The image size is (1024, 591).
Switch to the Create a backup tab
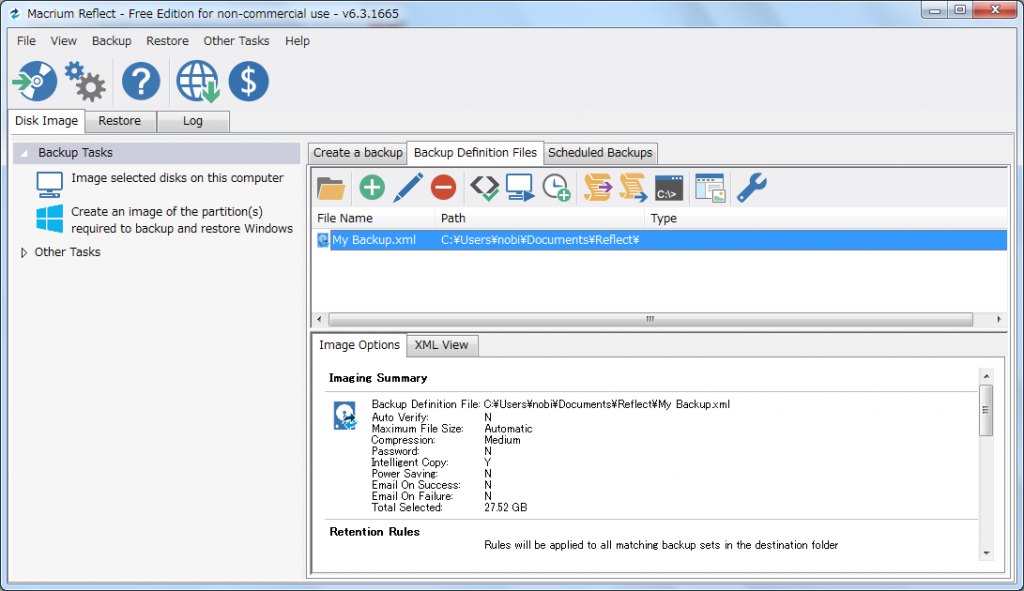coord(358,153)
